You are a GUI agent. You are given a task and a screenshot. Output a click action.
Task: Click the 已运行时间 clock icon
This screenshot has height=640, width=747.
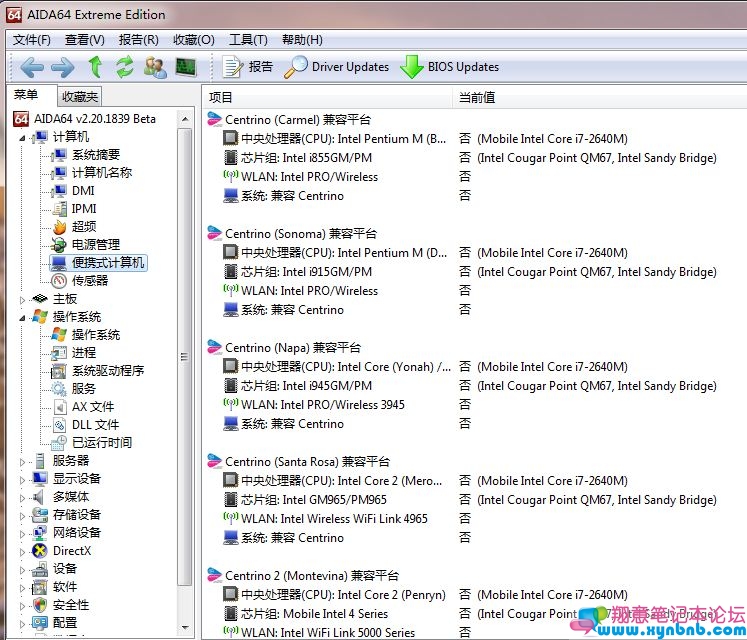click(x=59, y=443)
